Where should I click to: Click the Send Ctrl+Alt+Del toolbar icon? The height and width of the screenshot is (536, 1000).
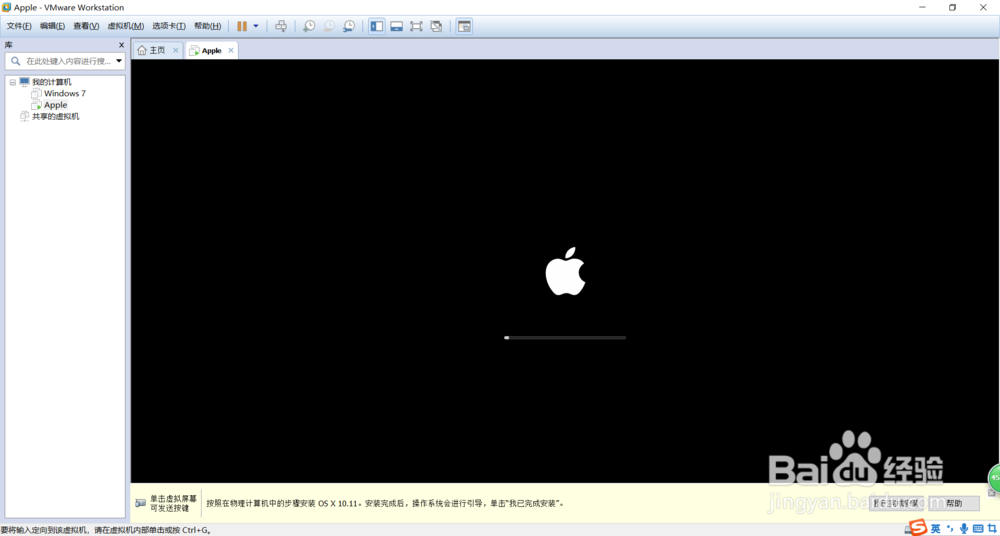tap(281, 26)
